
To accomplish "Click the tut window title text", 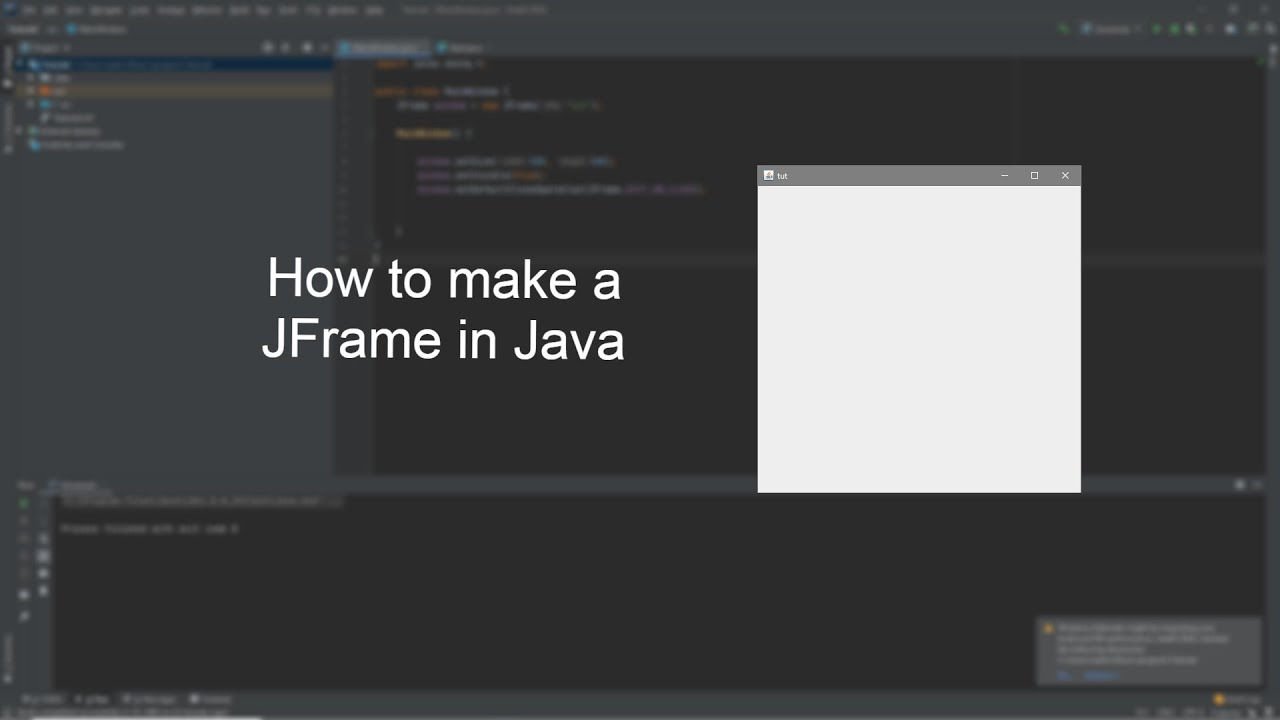I will [x=782, y=176].
